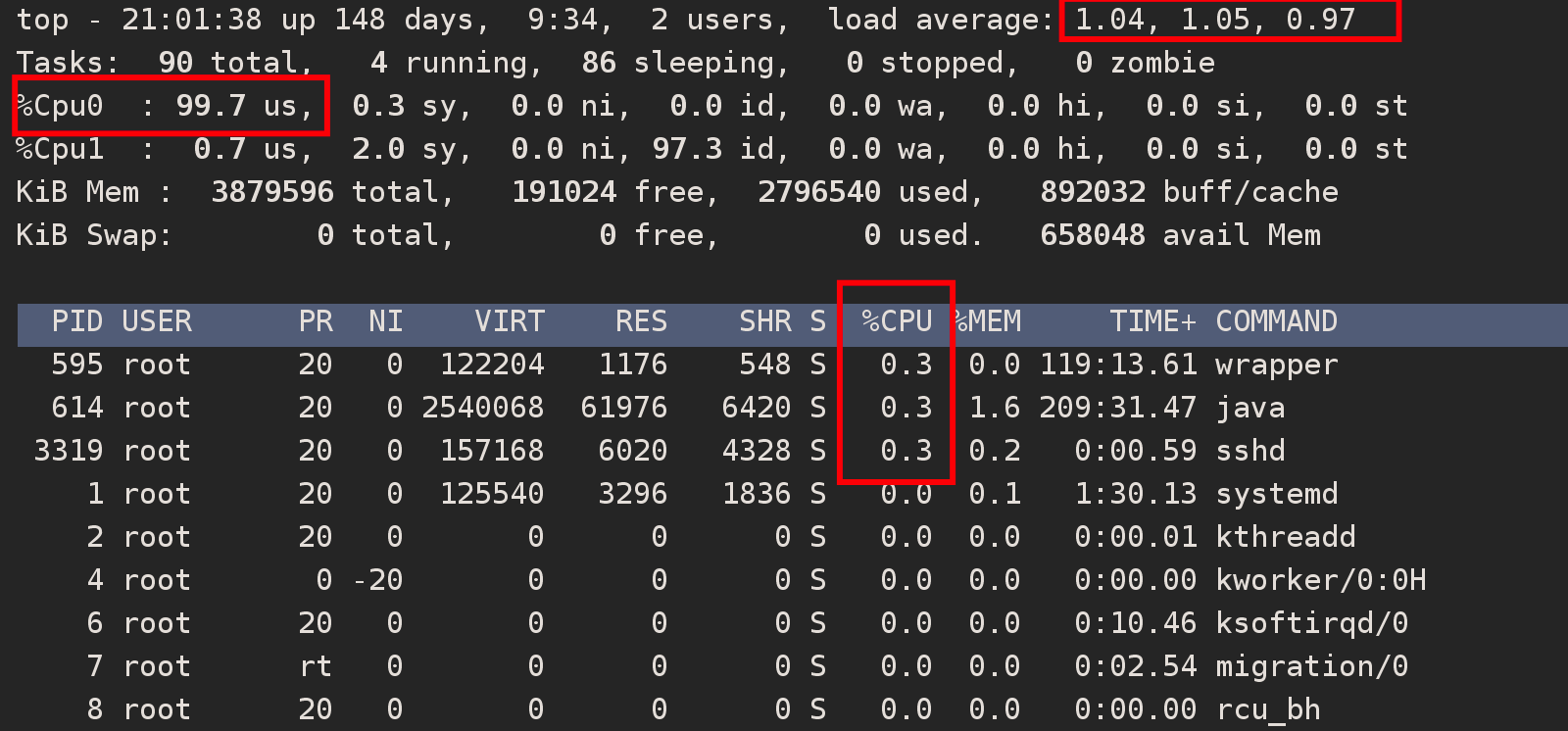Select the wrapper process command name
This screenshot has width=1568, height=731.
[1276, 365]
